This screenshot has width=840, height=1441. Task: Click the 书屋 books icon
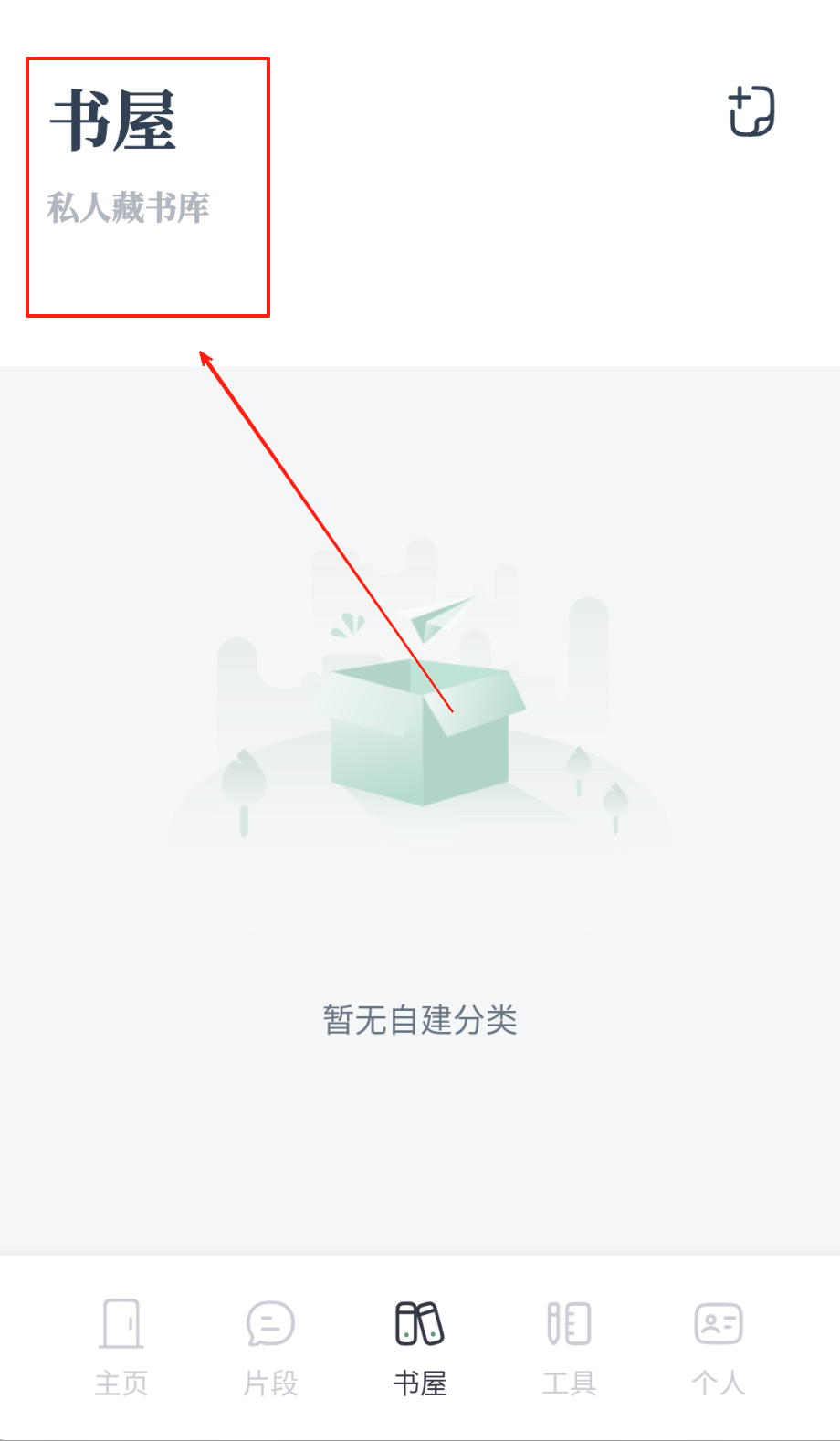420,1323
